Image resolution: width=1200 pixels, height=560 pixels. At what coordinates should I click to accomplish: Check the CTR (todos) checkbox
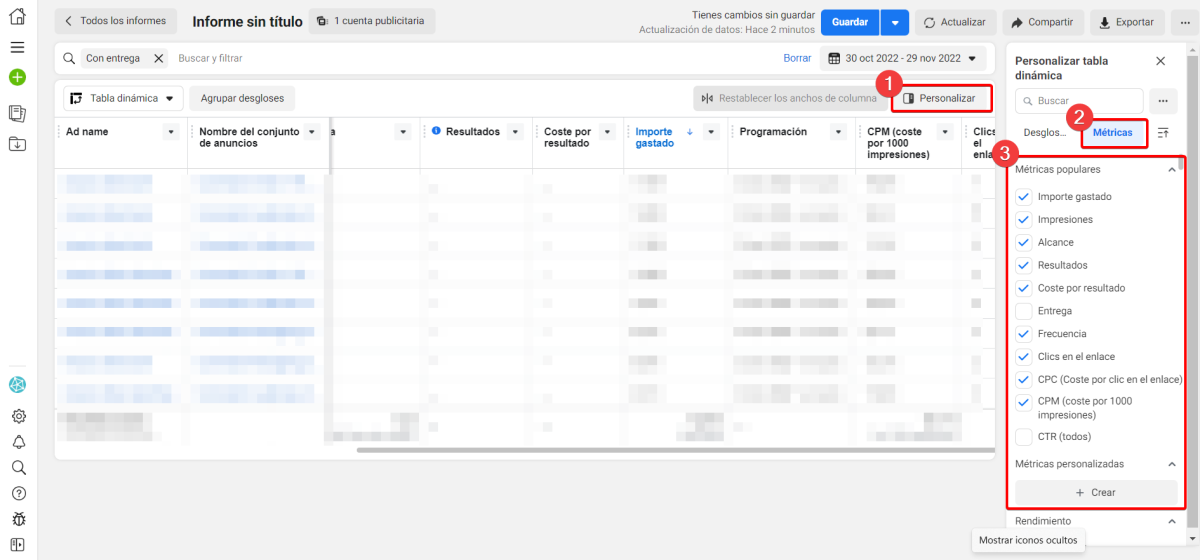[x=1023, y=437]
